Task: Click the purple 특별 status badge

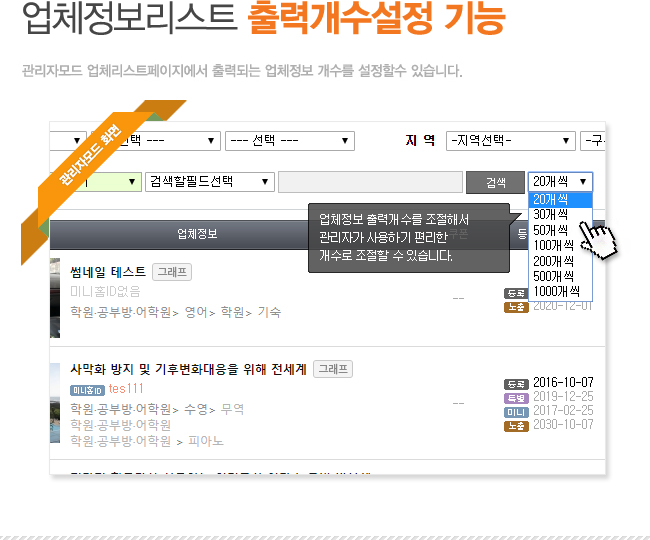Action: pos(516,399)
